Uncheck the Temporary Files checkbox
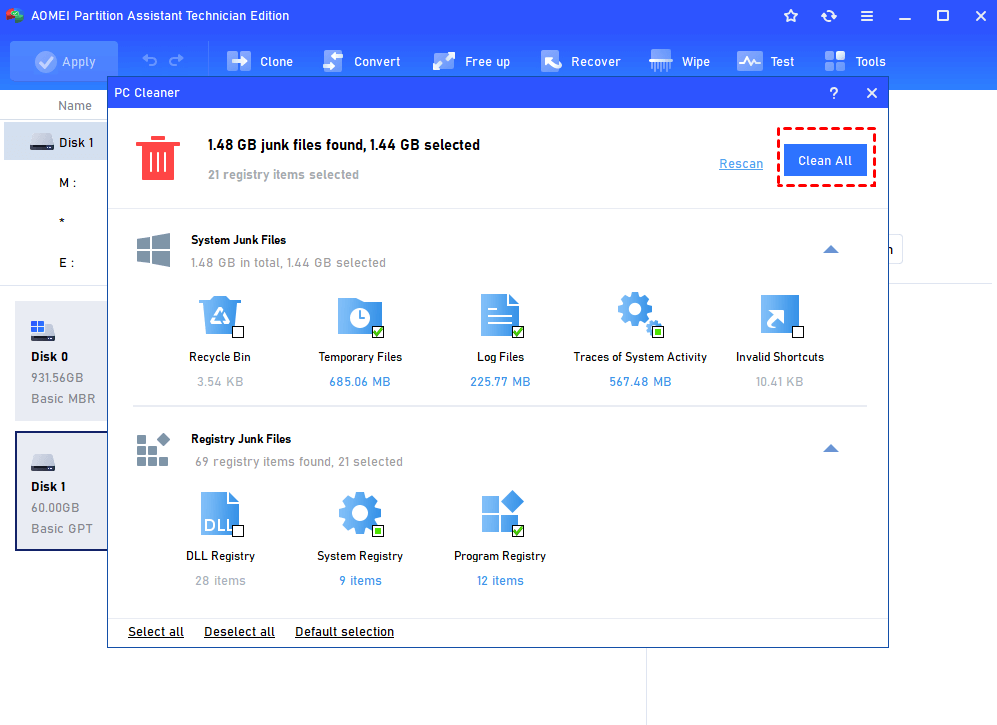Image resolution: width=997 pixels, height=725 pixels. 378,332
